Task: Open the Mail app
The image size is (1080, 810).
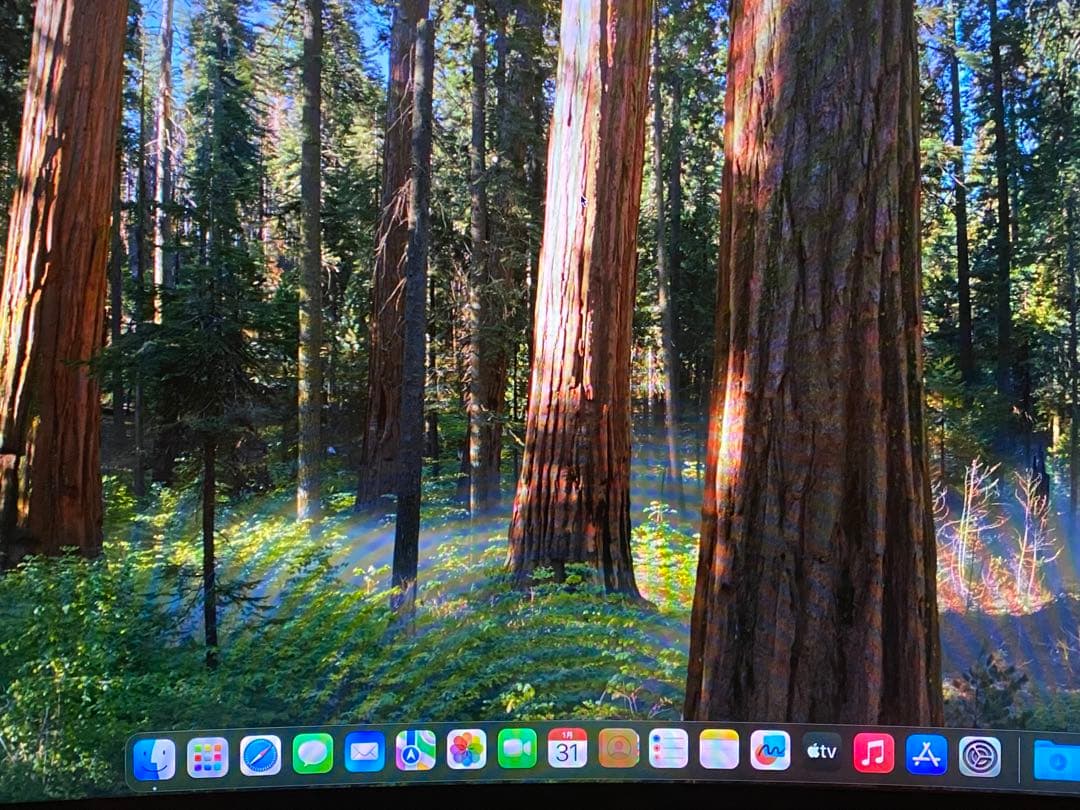Action: click(365, 751)
